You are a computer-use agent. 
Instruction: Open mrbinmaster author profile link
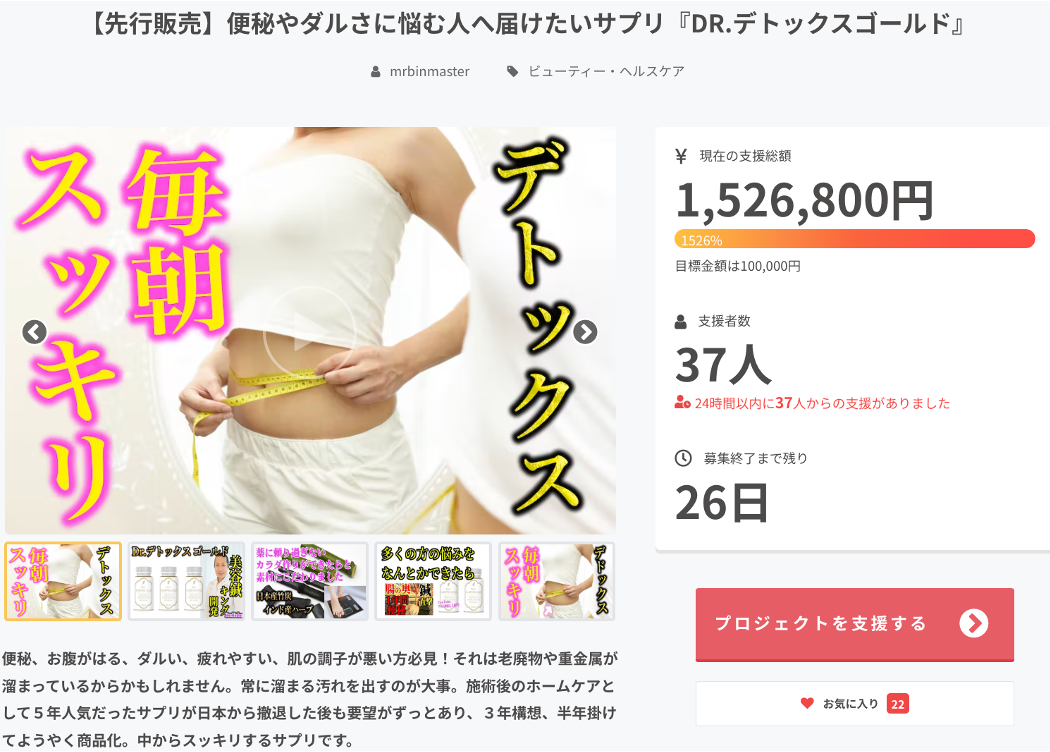pyautogui.click(x=429, y=72)
